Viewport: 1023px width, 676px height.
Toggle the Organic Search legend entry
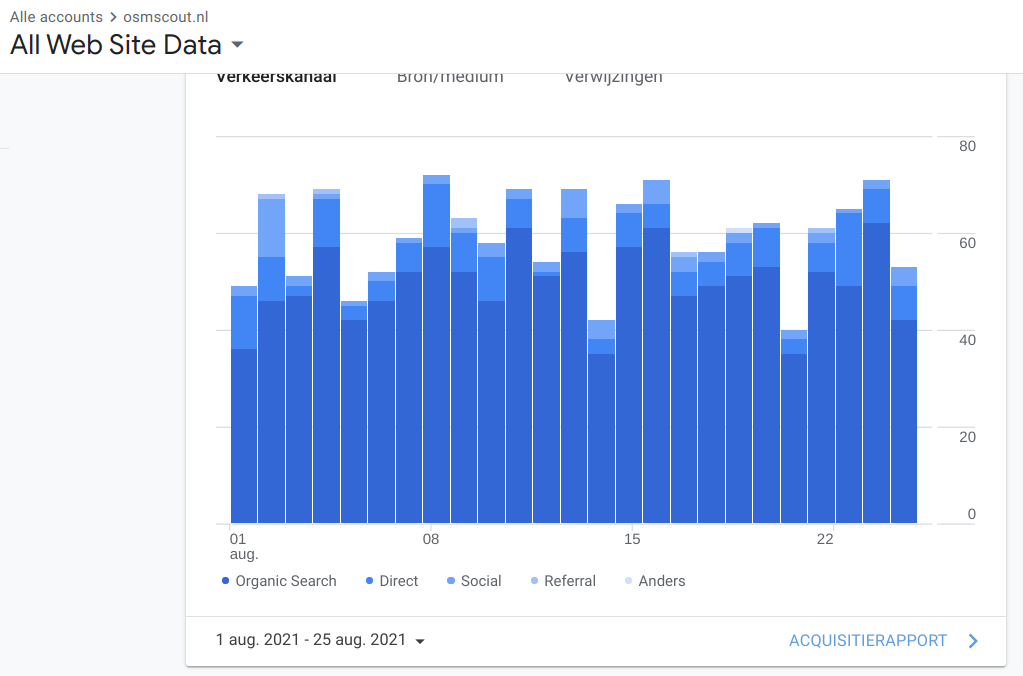[279, 581]
